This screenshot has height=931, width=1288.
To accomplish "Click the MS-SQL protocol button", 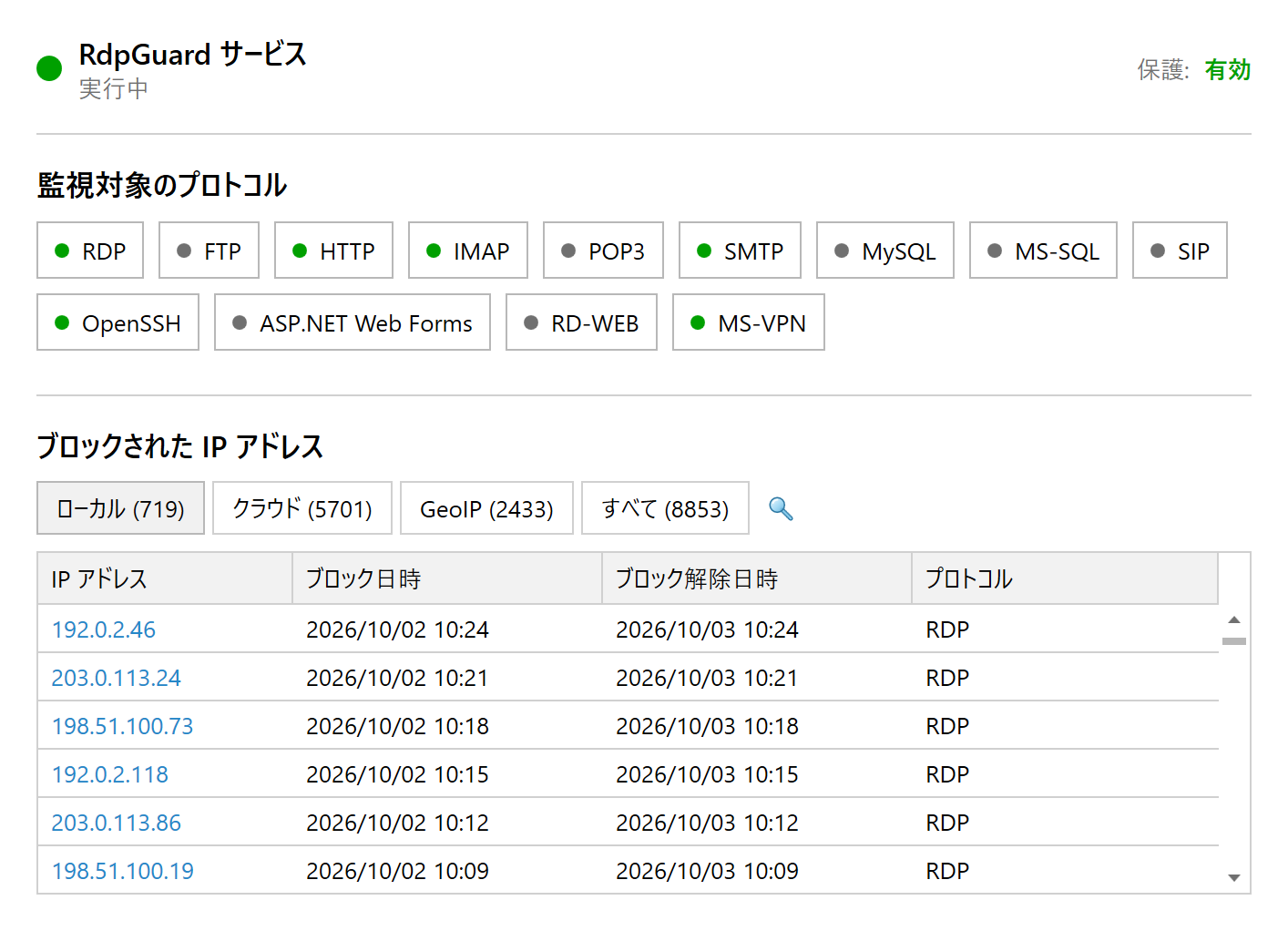I will [1043, 251].
